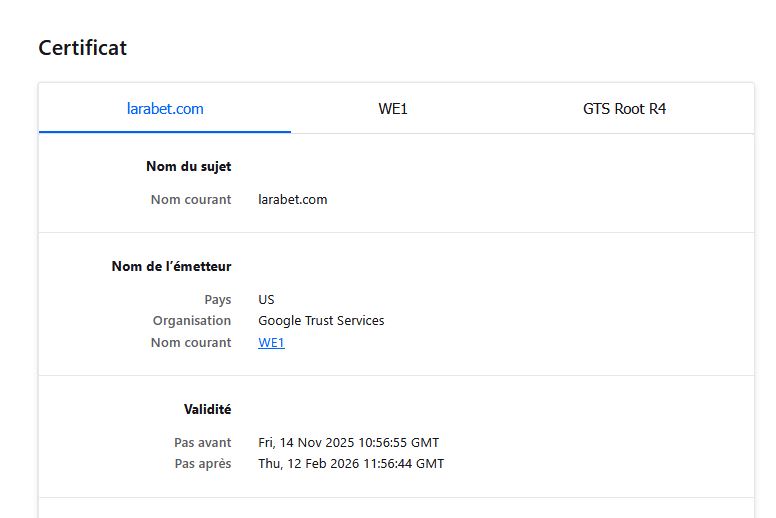The image size is (776, 518).
Task: Click the Pas après label
Action: 203,464
